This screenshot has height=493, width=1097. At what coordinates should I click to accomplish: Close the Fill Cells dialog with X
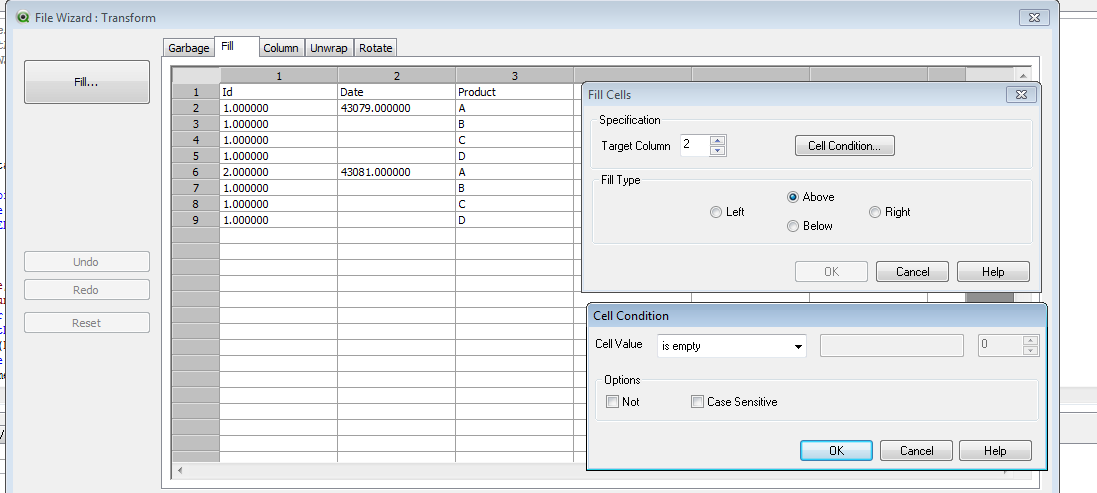point(1020,94)
